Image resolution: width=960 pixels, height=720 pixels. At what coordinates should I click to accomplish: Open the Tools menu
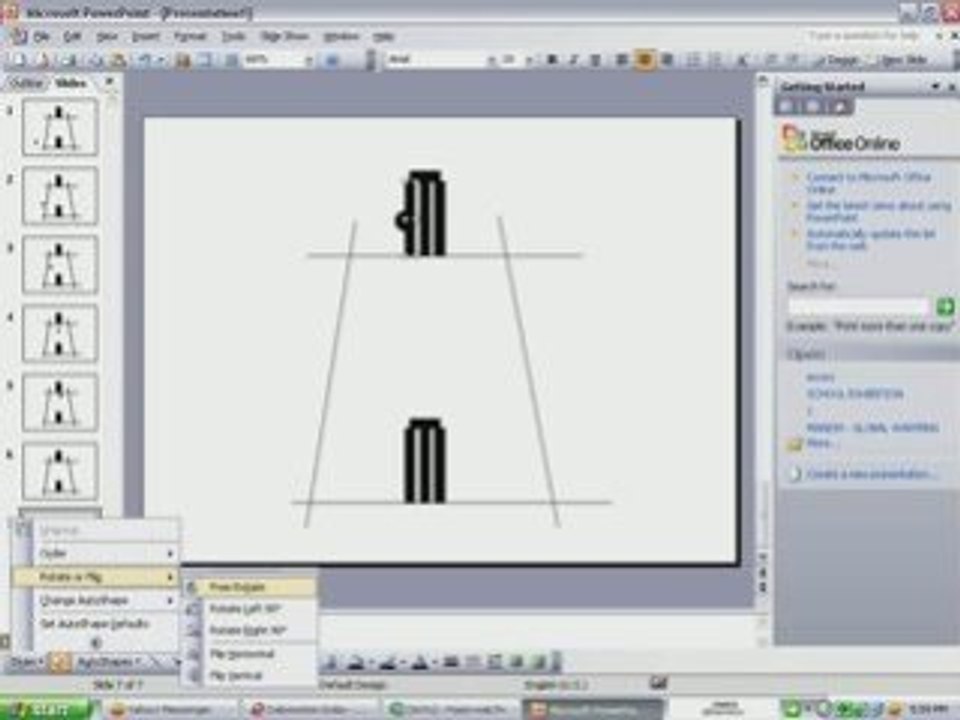pyautogui.click(x=233, y=37)
